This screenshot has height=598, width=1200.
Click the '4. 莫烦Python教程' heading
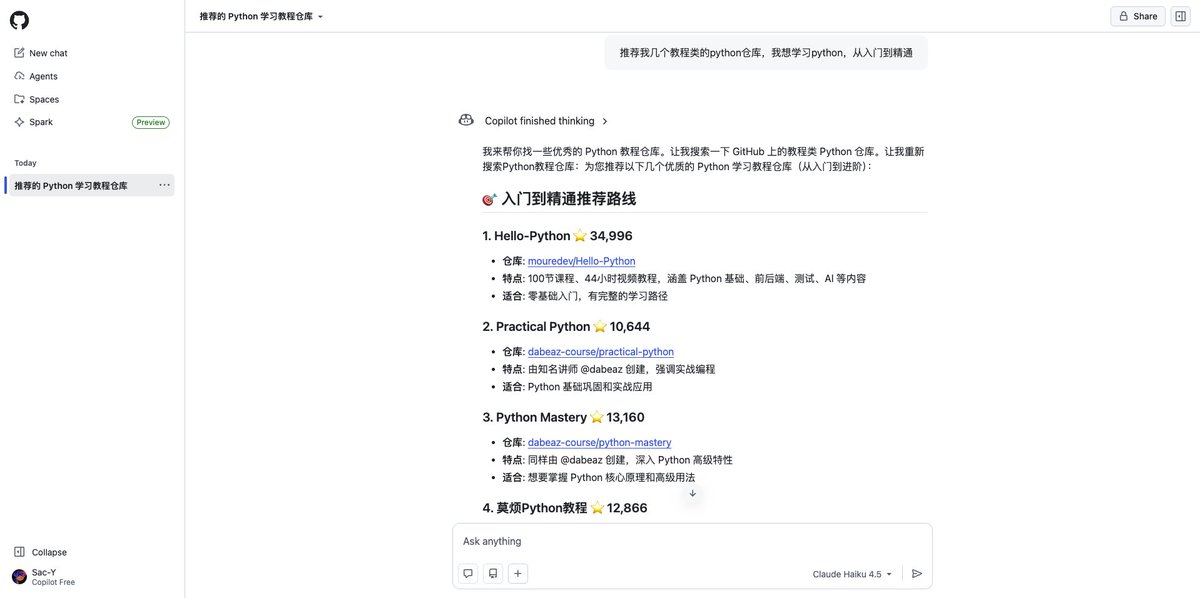click(565, 508)
